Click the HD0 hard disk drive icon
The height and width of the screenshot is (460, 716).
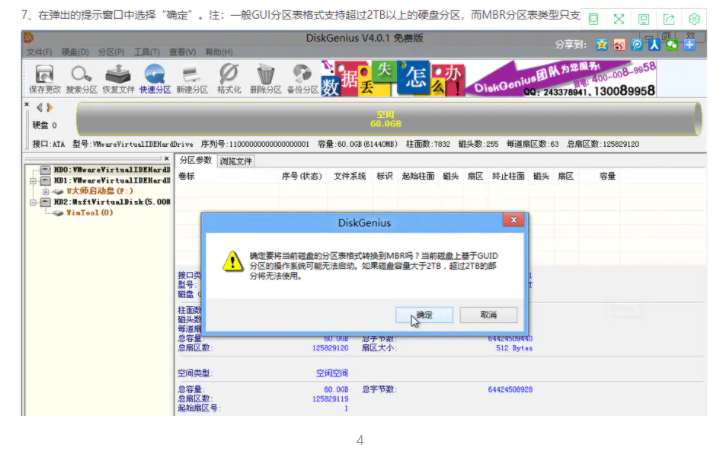pyautogui.click(x=45, y=170)
